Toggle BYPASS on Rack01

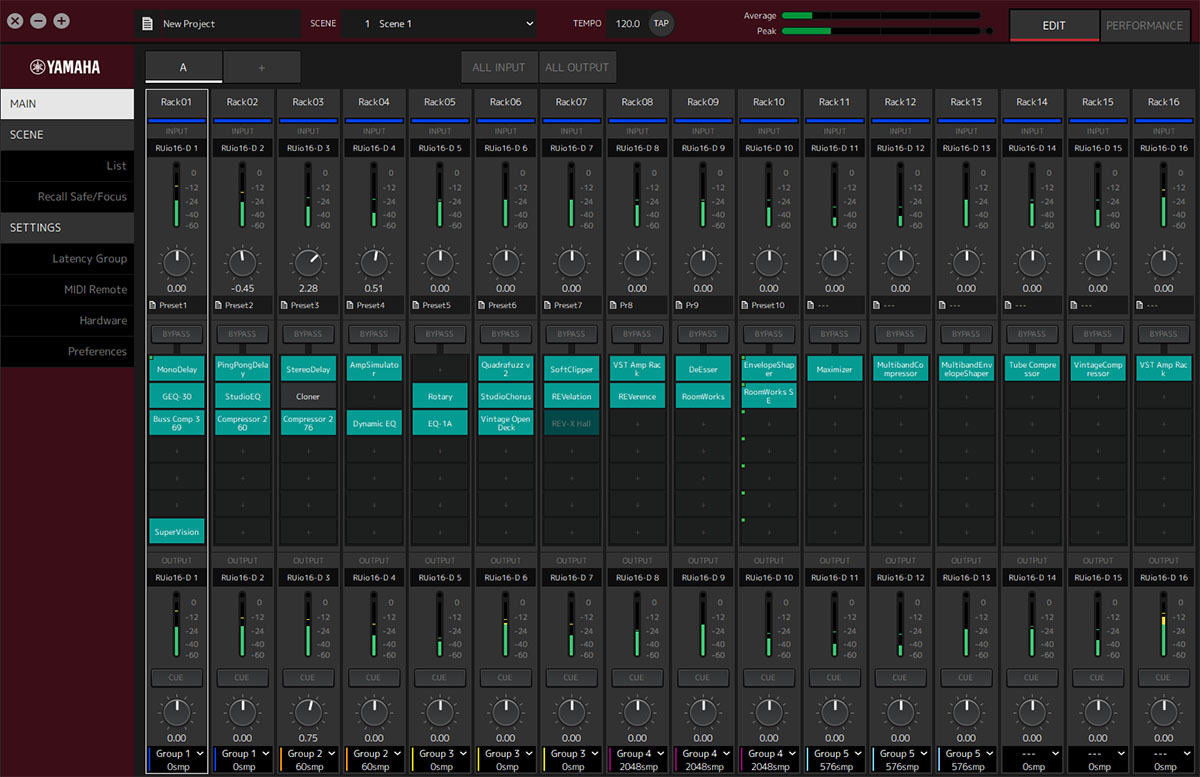pyautogui.click(x=176, y=334)
